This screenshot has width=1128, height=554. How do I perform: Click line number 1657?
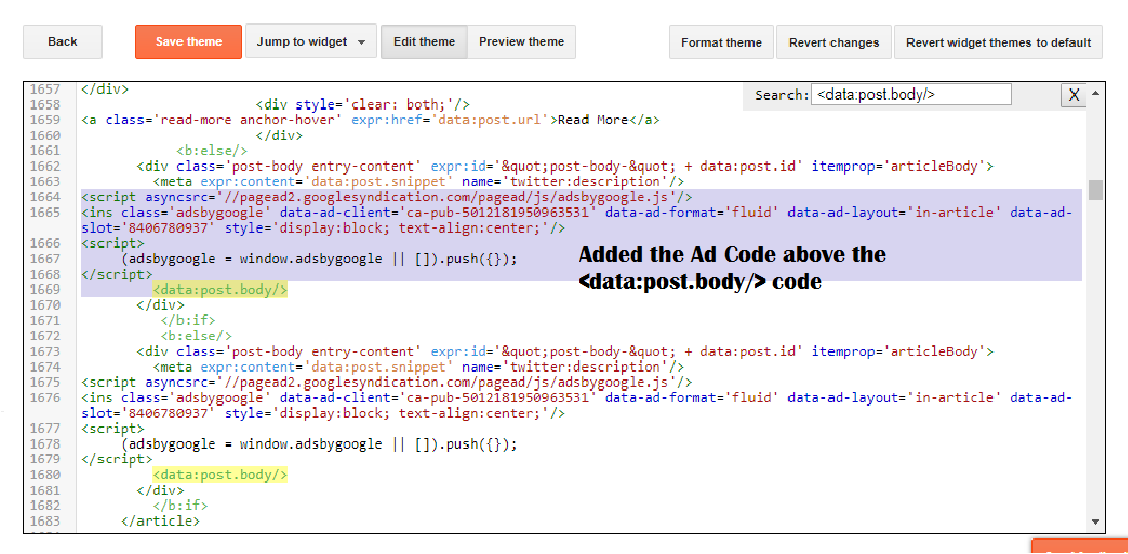45,89
